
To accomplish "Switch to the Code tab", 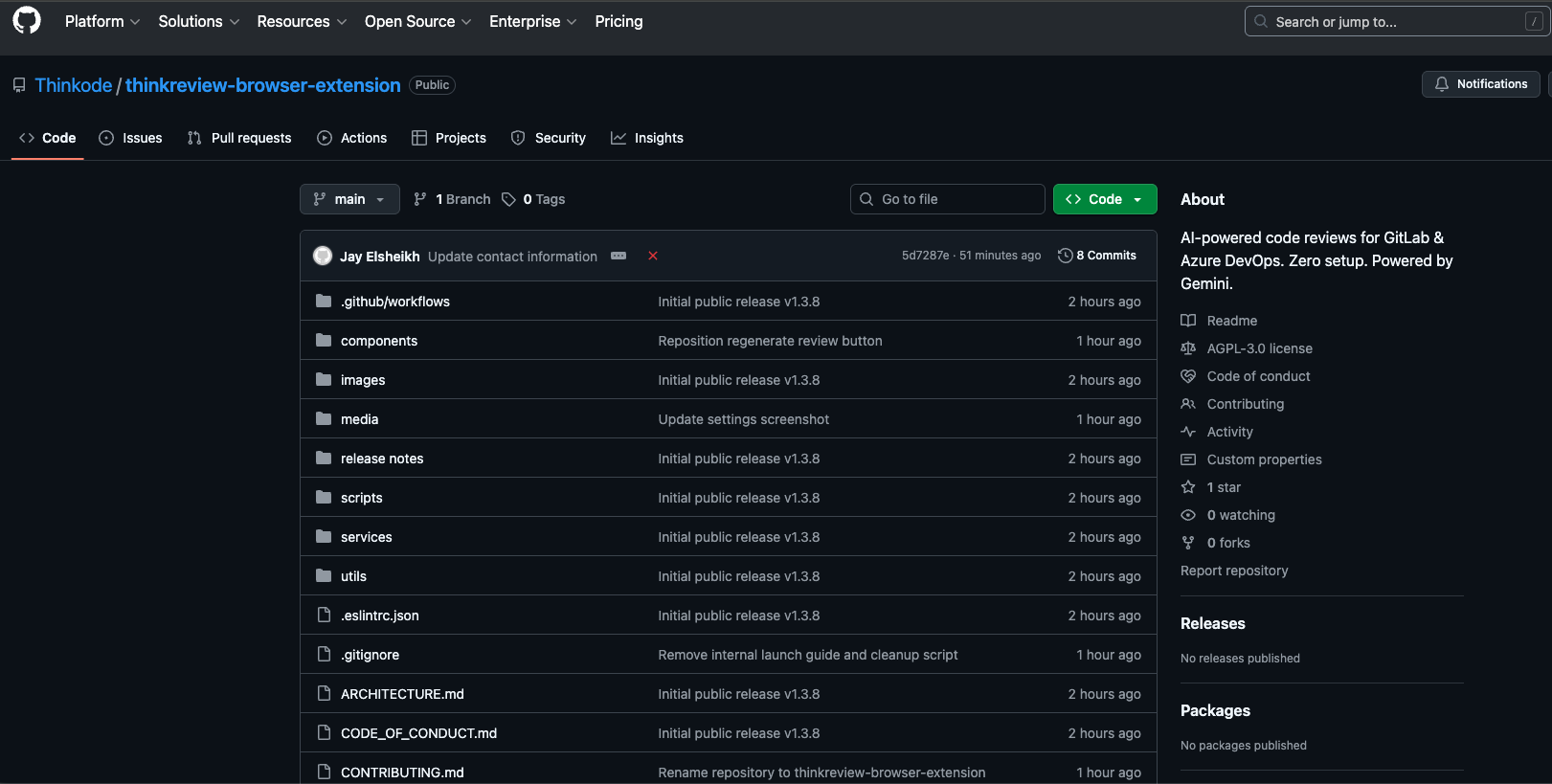I will [x=48, y=138].
